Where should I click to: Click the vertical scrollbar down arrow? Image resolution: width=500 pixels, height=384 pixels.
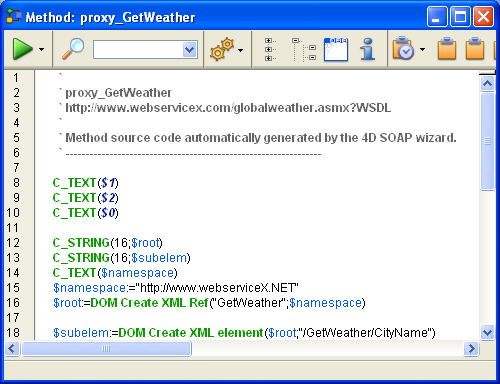(488, 332)
